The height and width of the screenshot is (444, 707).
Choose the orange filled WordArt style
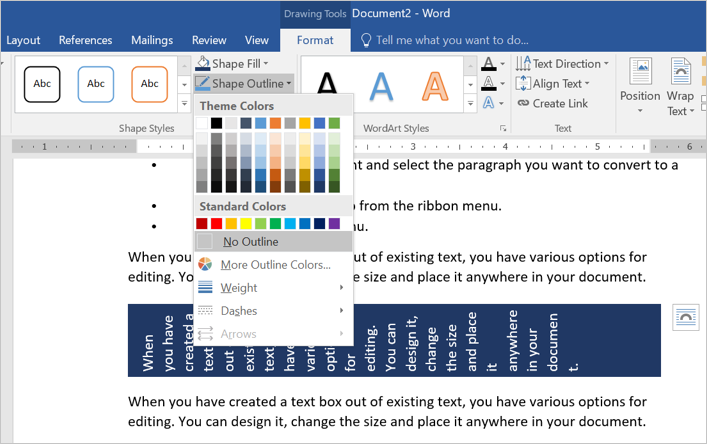(x=436, y=87)
